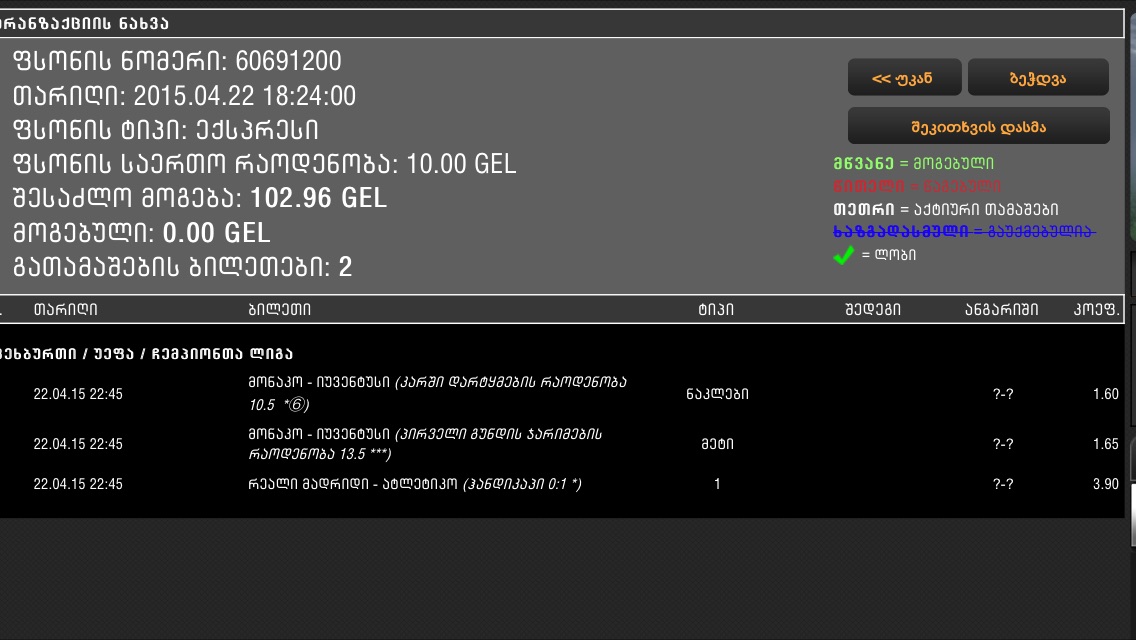Click the blue struck-through legend entry
The height and width of the screenshot is (640, 1136).
(964, 231)
